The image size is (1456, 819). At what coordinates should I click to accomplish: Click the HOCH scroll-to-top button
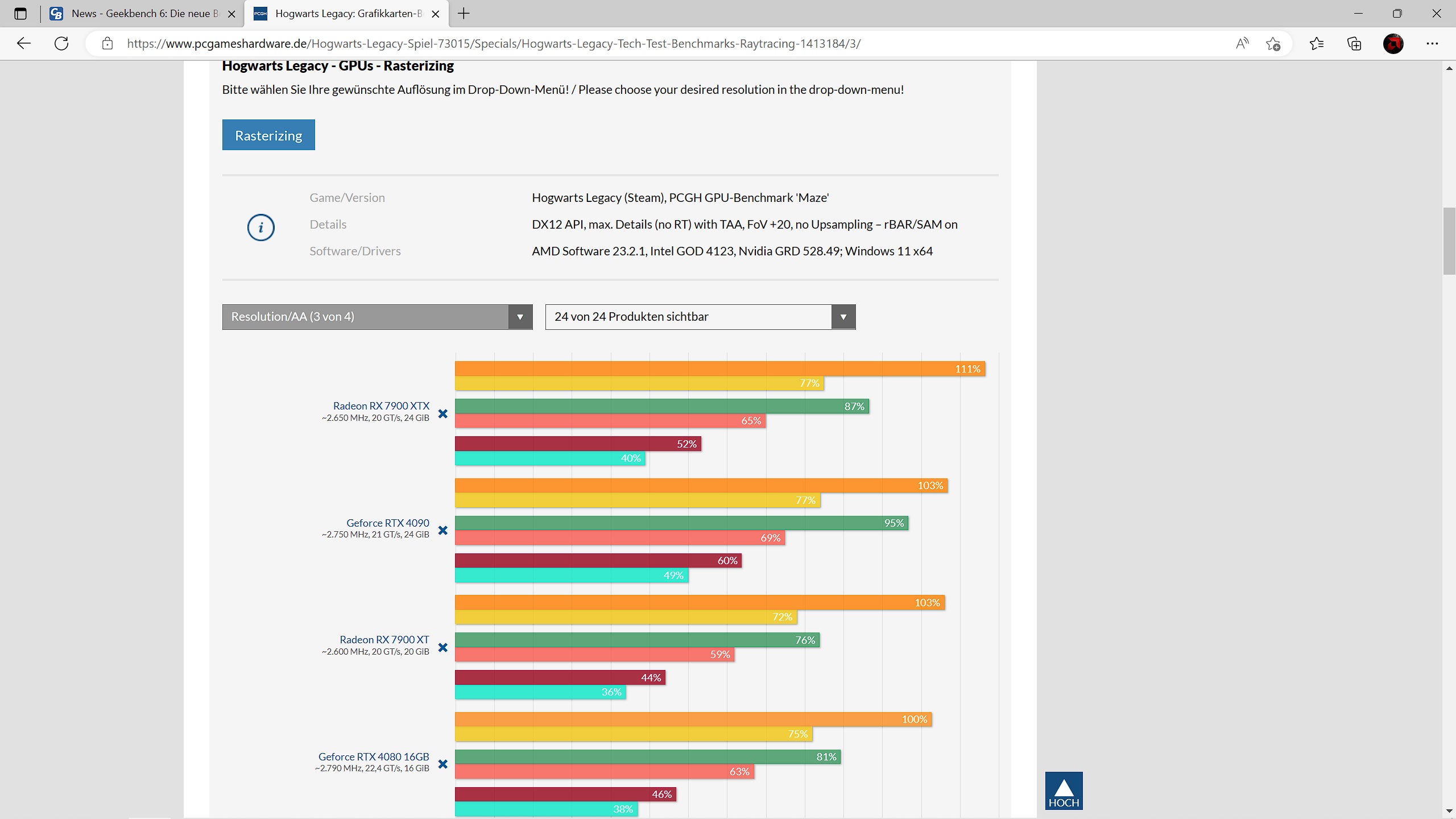[1064, 791]
